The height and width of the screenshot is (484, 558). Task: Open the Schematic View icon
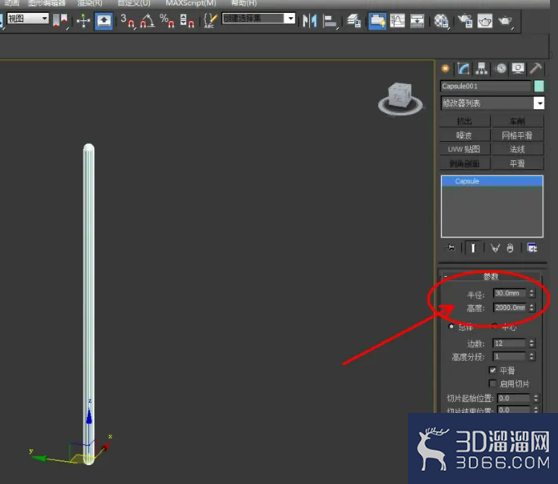point(417,21)
